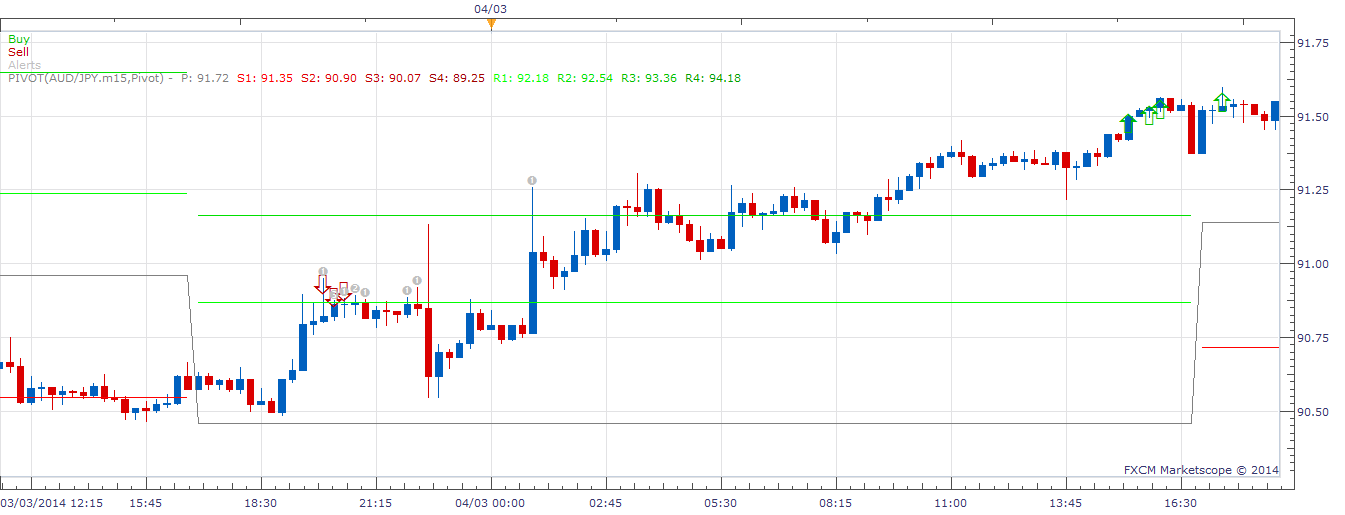This screenshot has width=1345, height=515.
Task: Click the 13:45 time axis label
Action: (x=1066, y=503)
